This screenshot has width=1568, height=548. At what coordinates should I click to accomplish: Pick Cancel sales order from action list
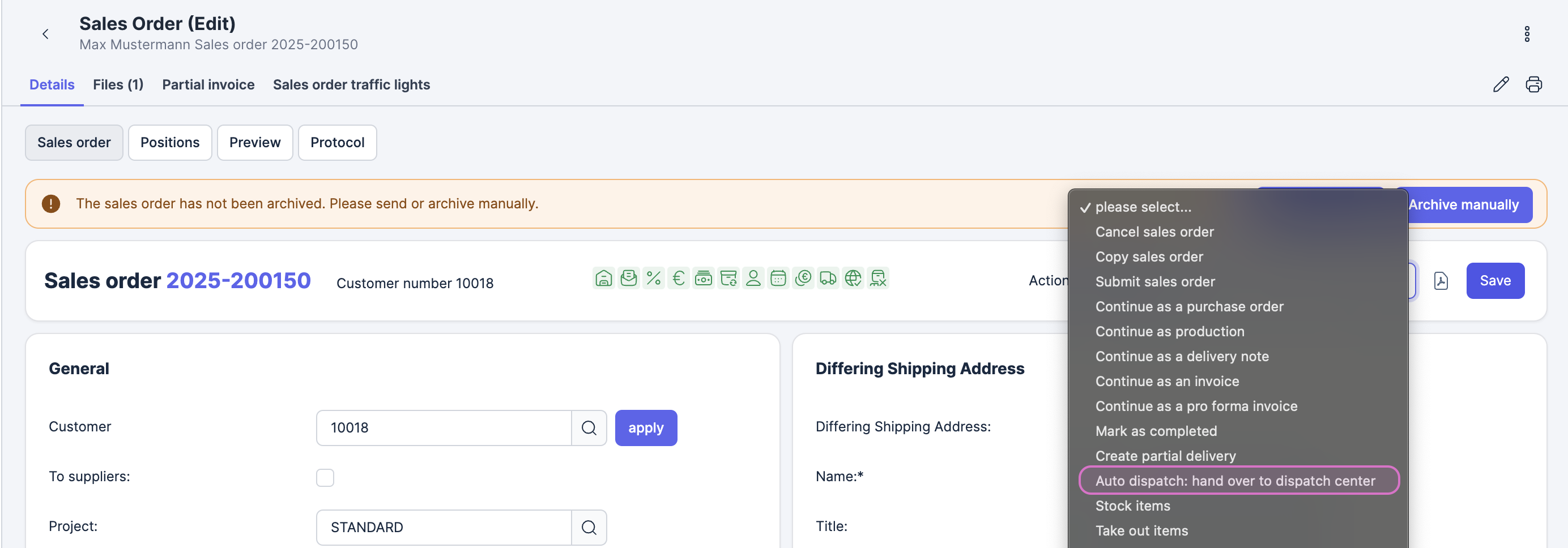[x=1154, y=232]
